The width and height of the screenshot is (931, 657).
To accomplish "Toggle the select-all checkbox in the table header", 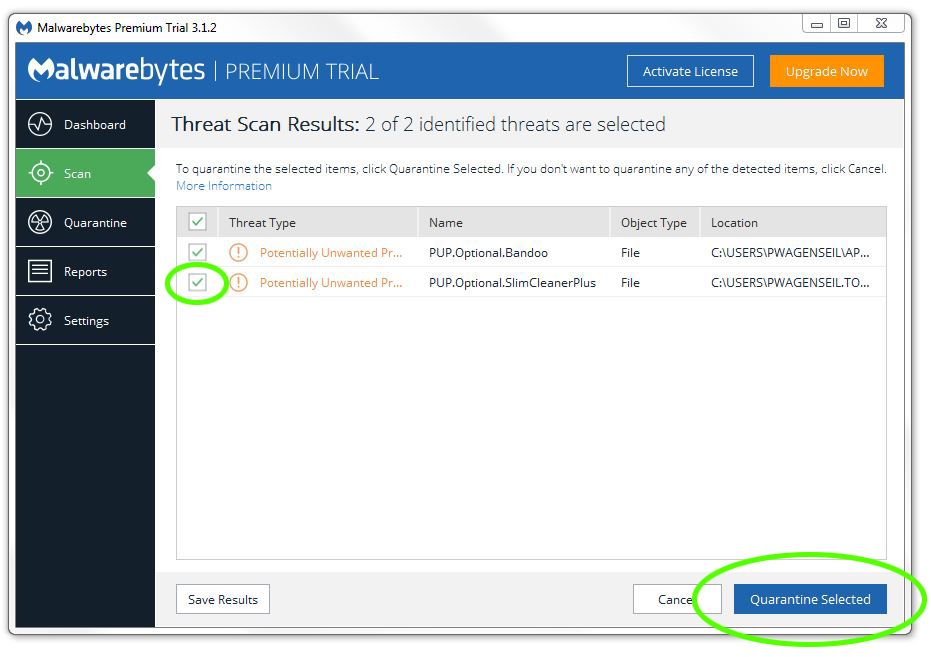I will tap(197, 222).
